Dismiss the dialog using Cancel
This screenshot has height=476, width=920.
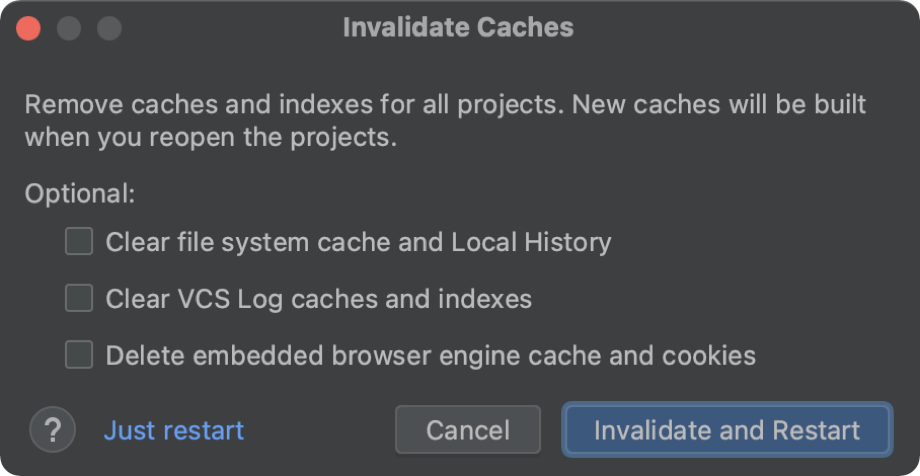[x=468, y=430]
